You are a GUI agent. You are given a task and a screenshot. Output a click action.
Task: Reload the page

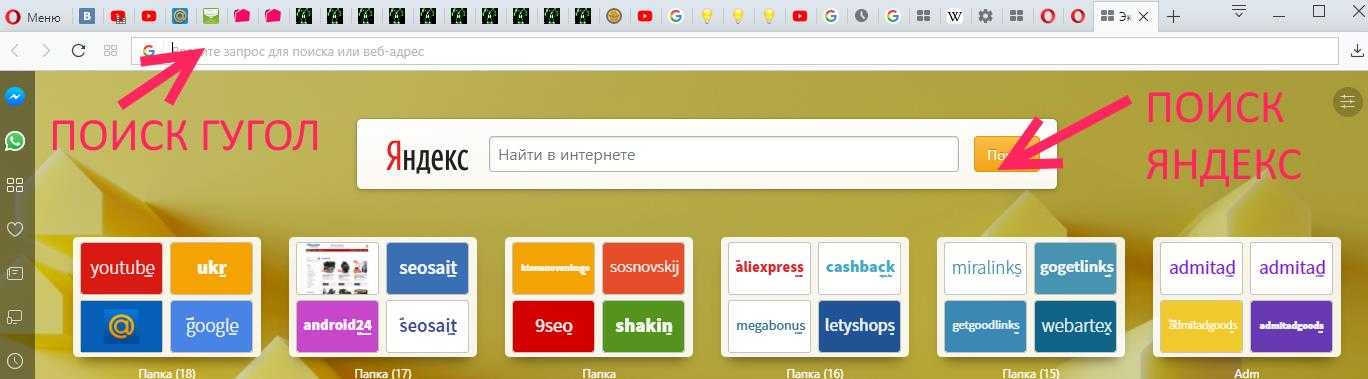(78, 50)
